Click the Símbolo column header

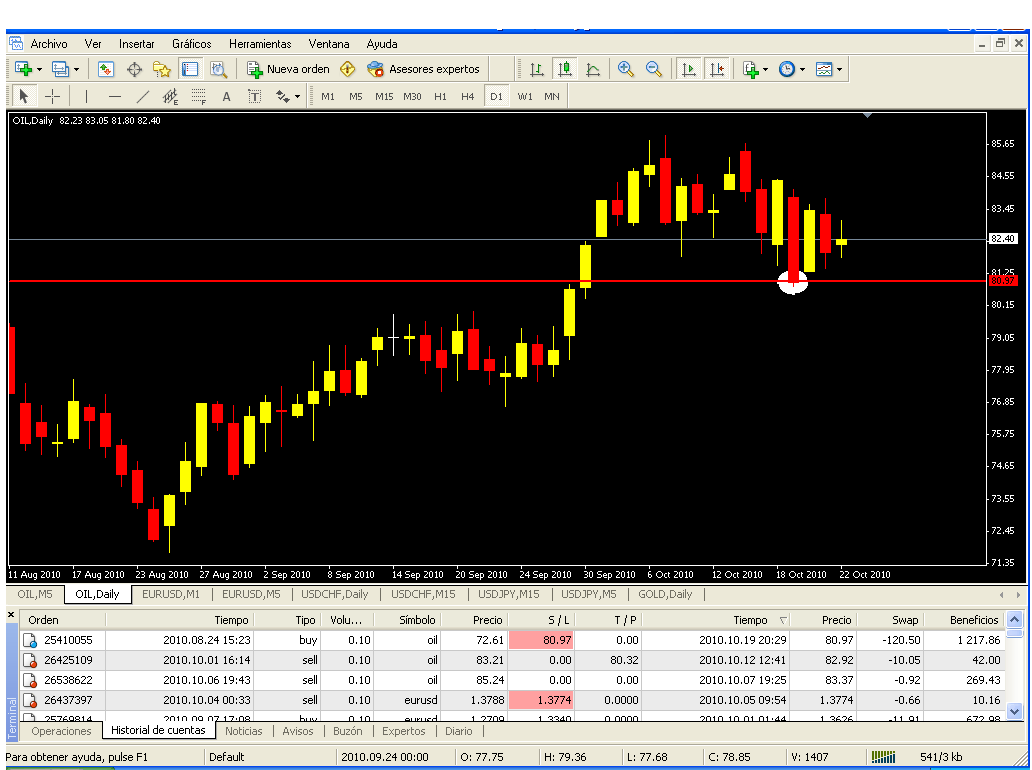(407, 620)
